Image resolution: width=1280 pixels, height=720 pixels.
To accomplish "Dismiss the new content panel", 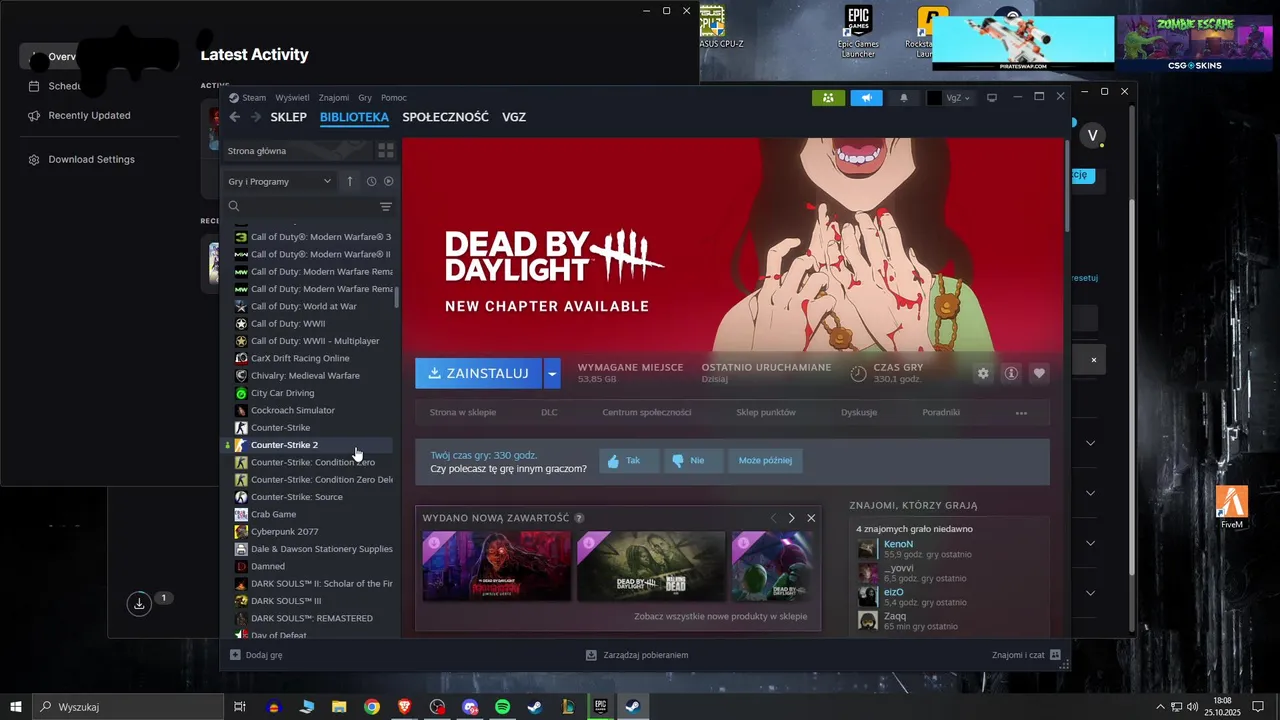I will (x=811, y=518).
